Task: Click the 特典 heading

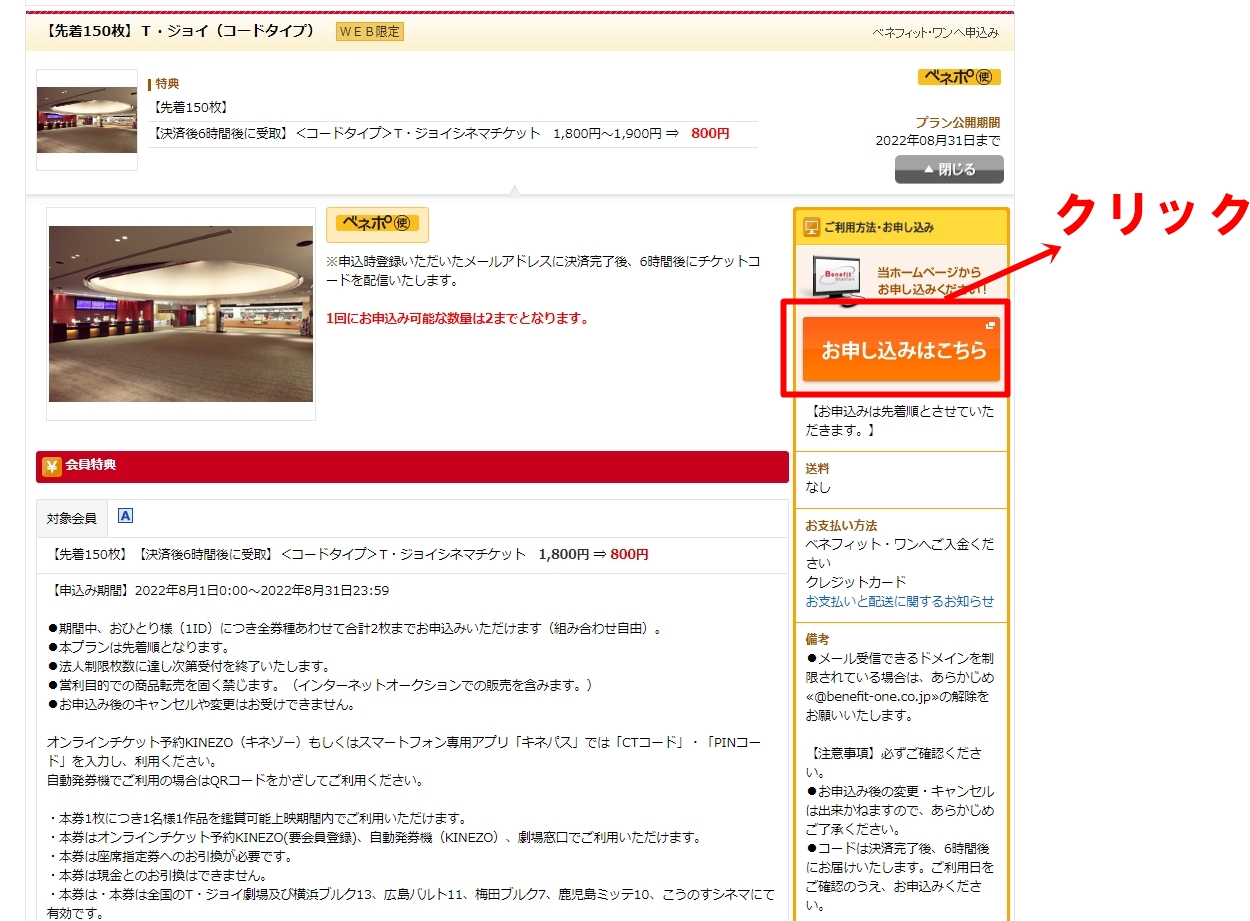Action: 167,84
